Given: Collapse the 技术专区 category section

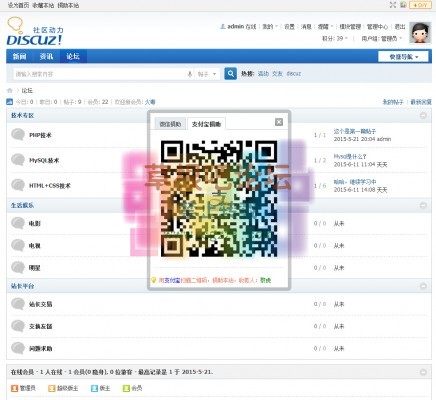Looking at the screenshot, I should (x=423, y=115).
